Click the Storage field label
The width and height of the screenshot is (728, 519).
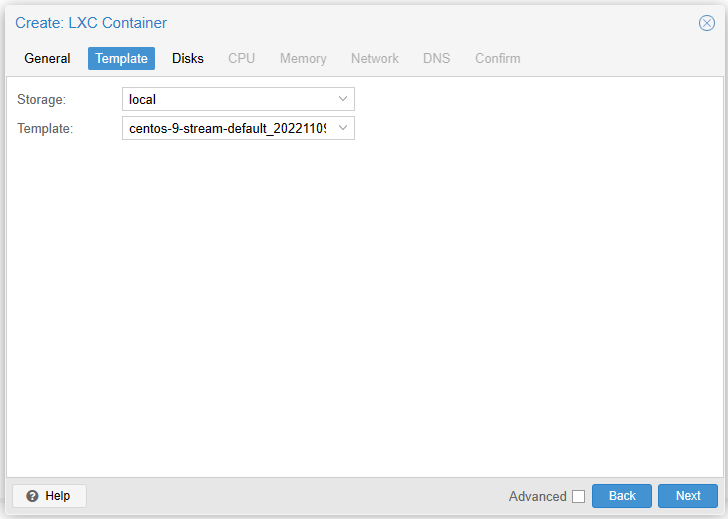(41, 99)
